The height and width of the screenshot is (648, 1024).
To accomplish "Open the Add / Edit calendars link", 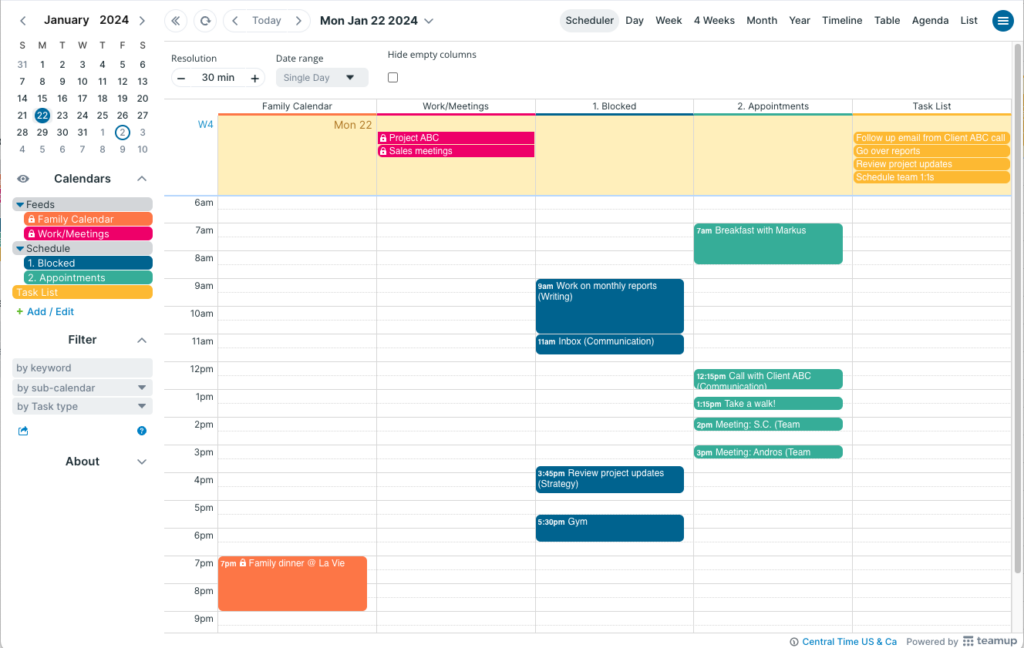I will (47, 311).
